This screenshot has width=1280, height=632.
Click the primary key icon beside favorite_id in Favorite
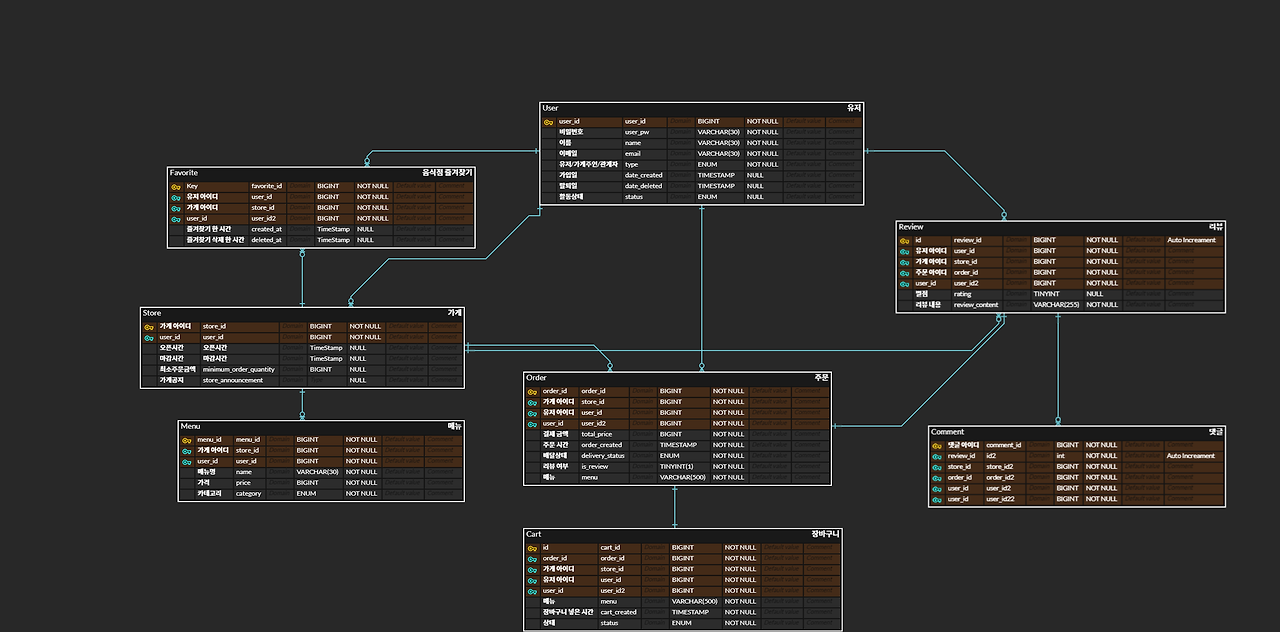176,187
